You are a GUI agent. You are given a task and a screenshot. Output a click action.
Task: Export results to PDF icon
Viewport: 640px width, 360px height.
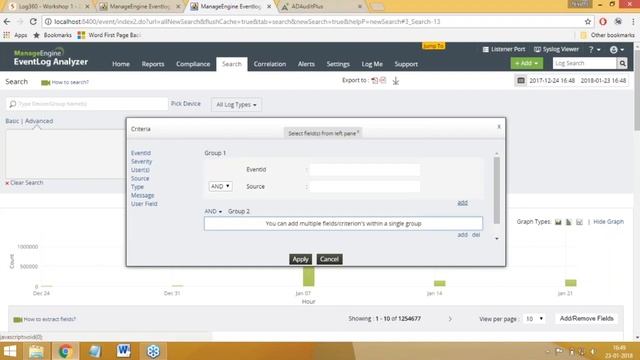(x=374, y=80)
